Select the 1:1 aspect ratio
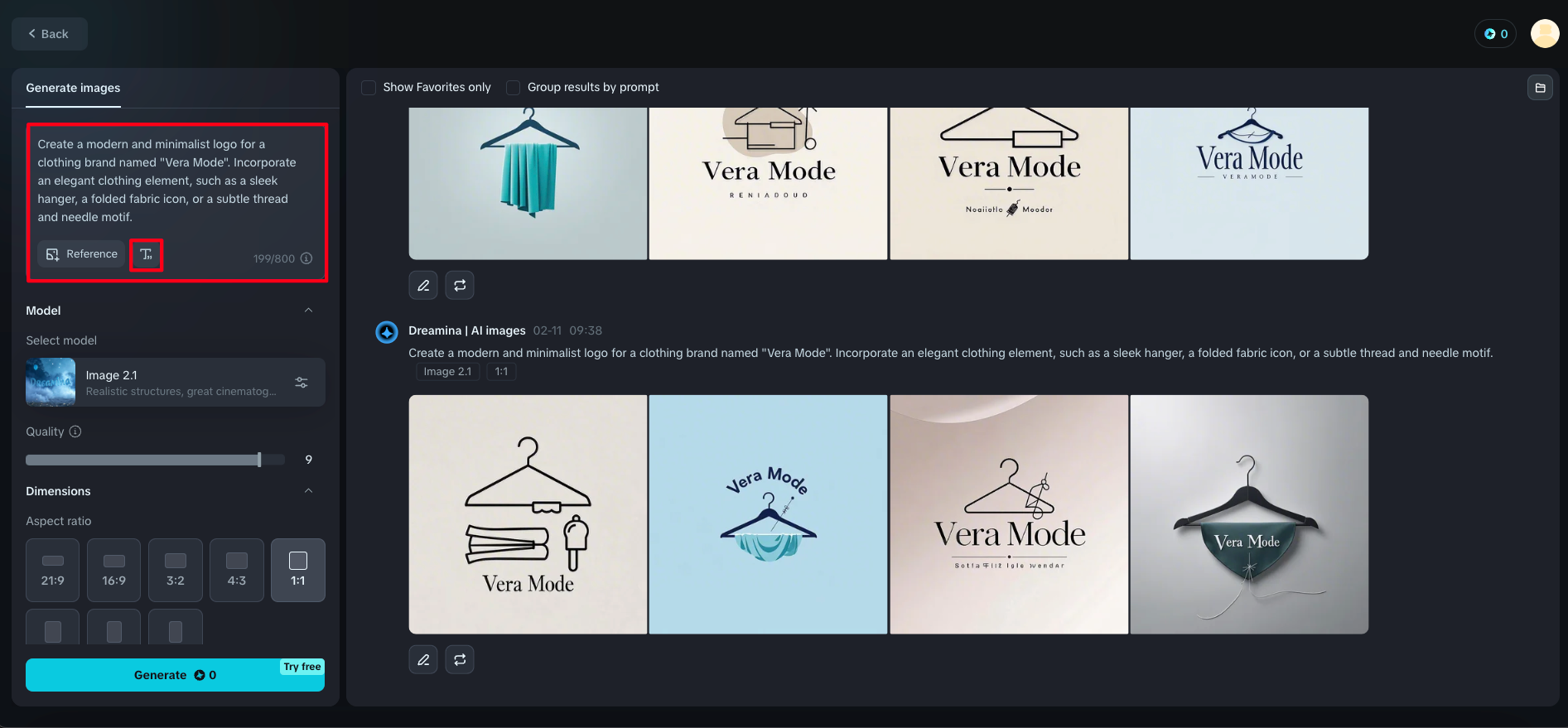 (298, 570)
